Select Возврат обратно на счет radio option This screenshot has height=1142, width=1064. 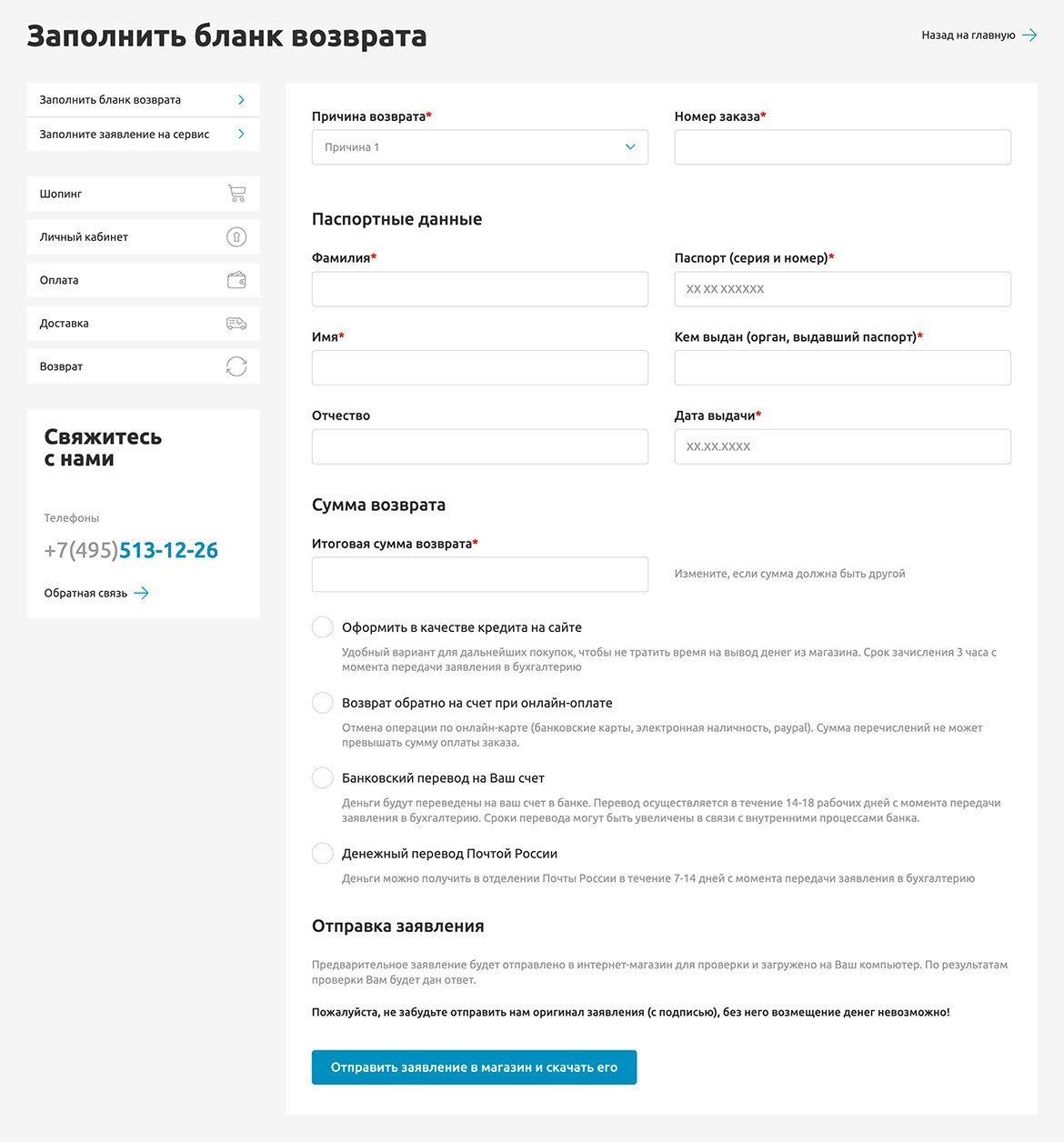[x=323, y=703]
